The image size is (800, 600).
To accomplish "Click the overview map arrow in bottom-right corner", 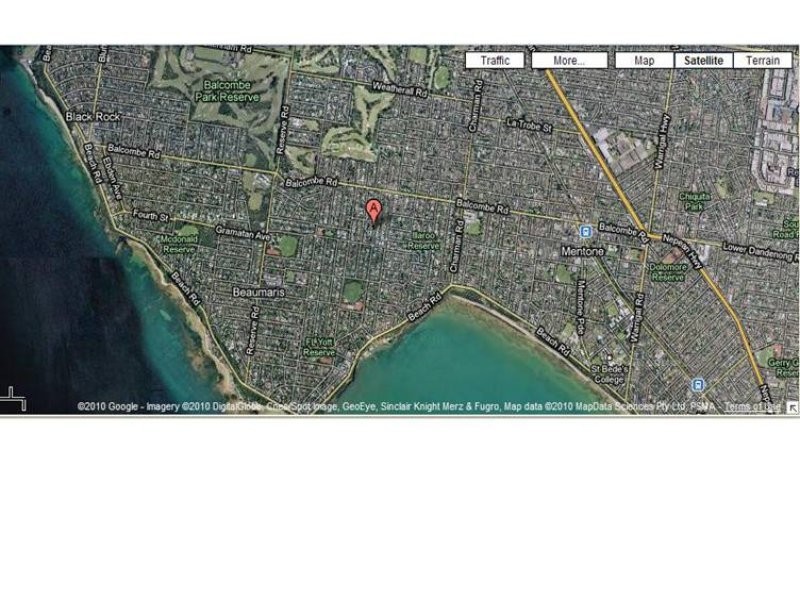I will (792, 407).
